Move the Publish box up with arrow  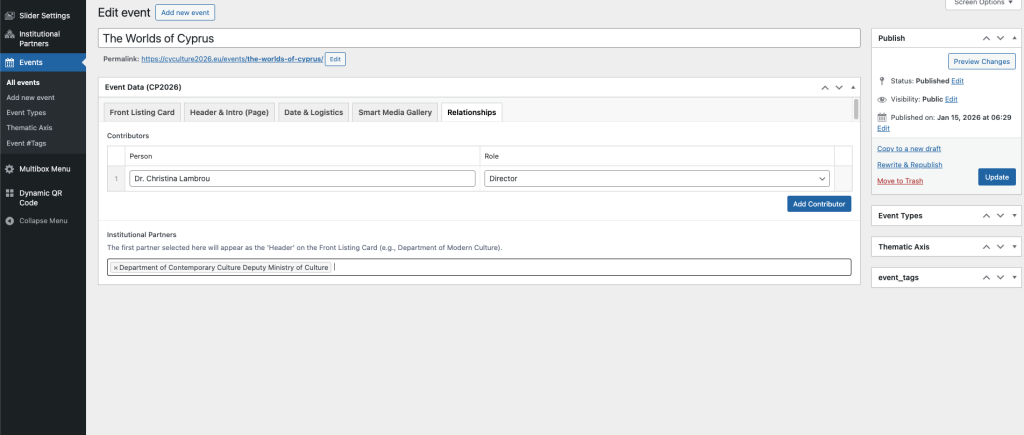[x=986, y=38]
